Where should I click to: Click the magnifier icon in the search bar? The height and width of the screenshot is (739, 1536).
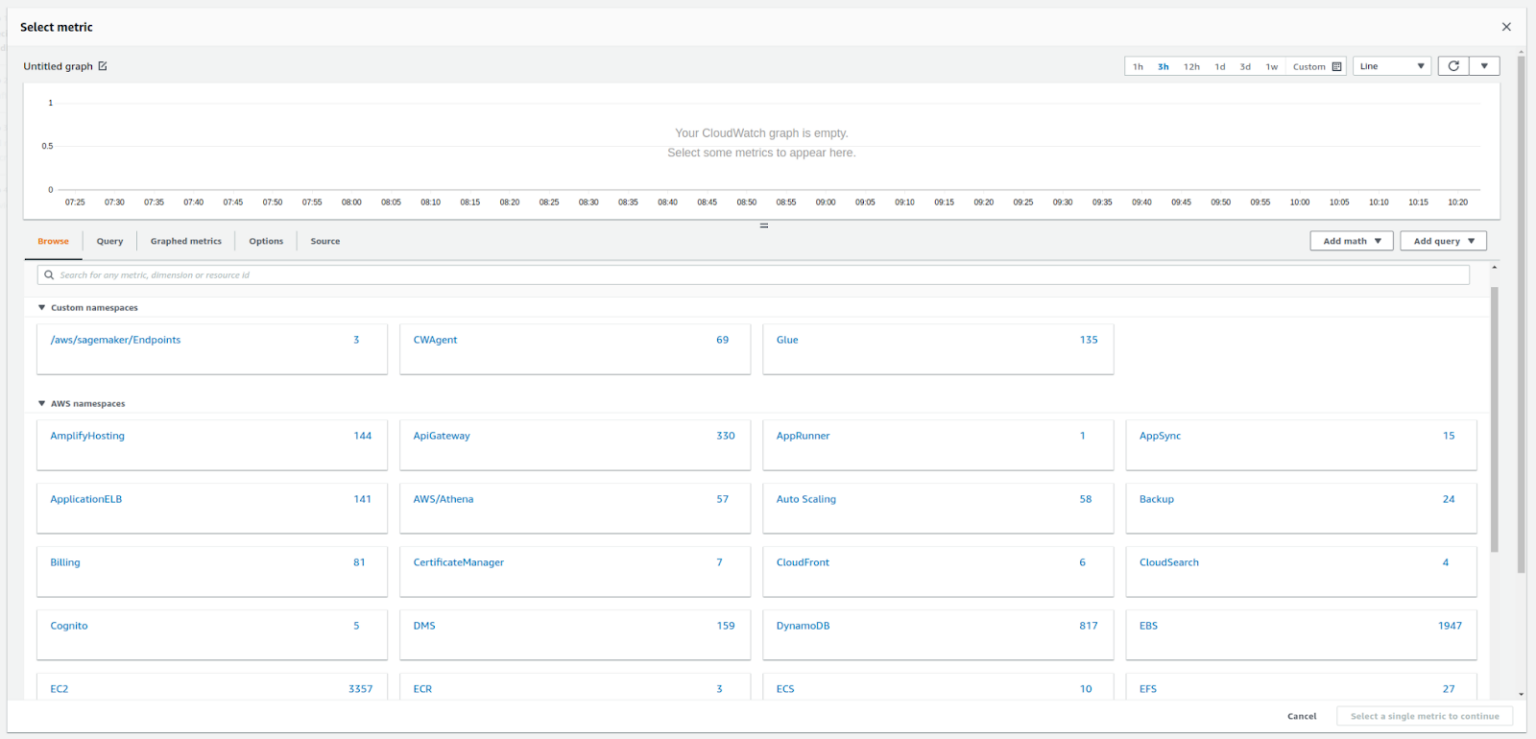47,274
